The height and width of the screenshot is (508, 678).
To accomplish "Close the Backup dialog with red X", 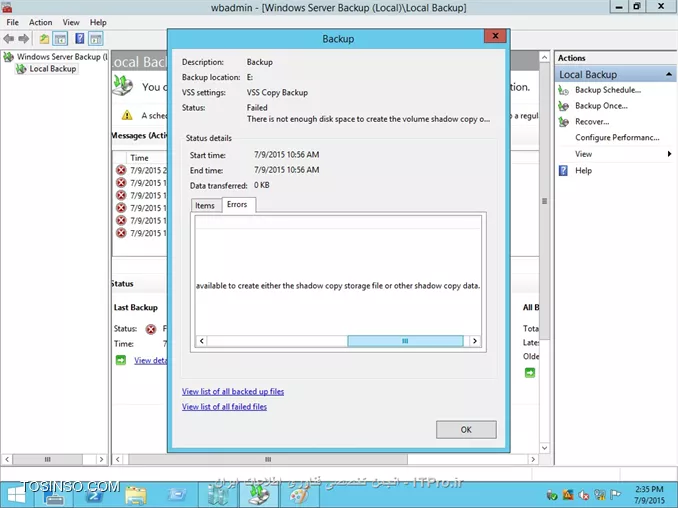I will pos(496,36).
